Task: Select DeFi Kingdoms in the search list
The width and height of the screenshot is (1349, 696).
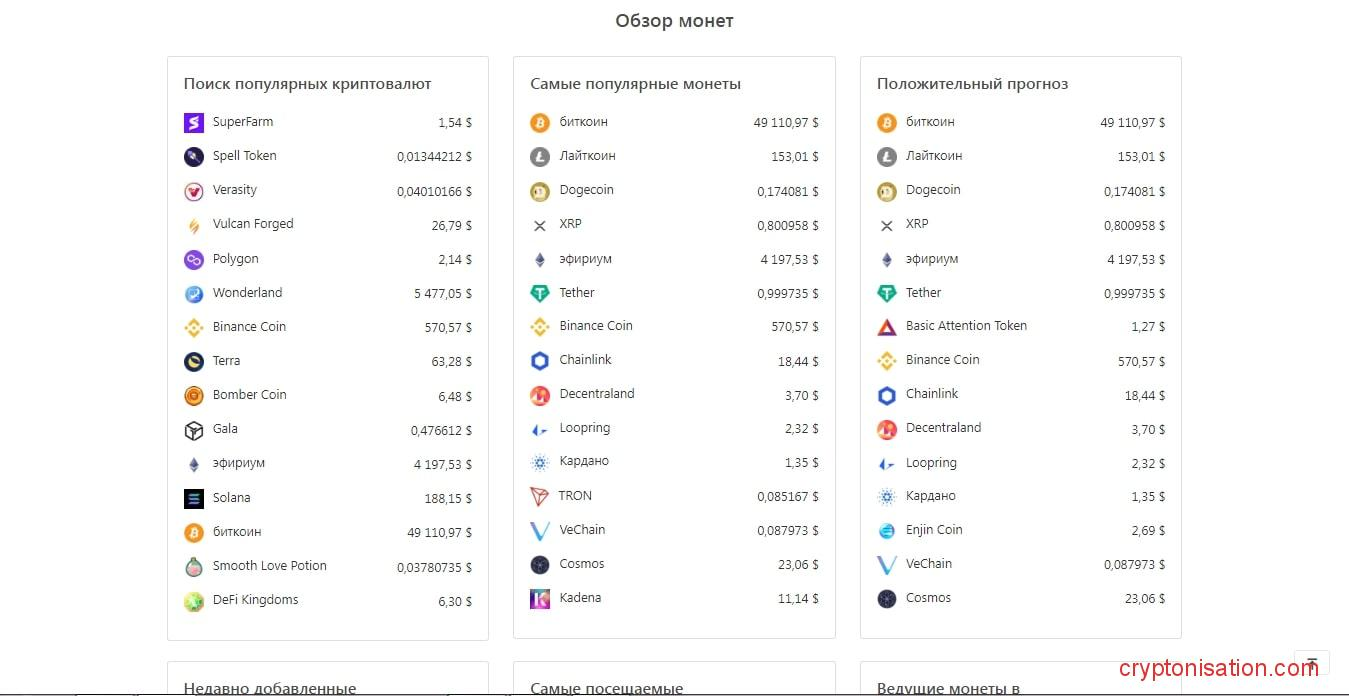Action: 255,600
